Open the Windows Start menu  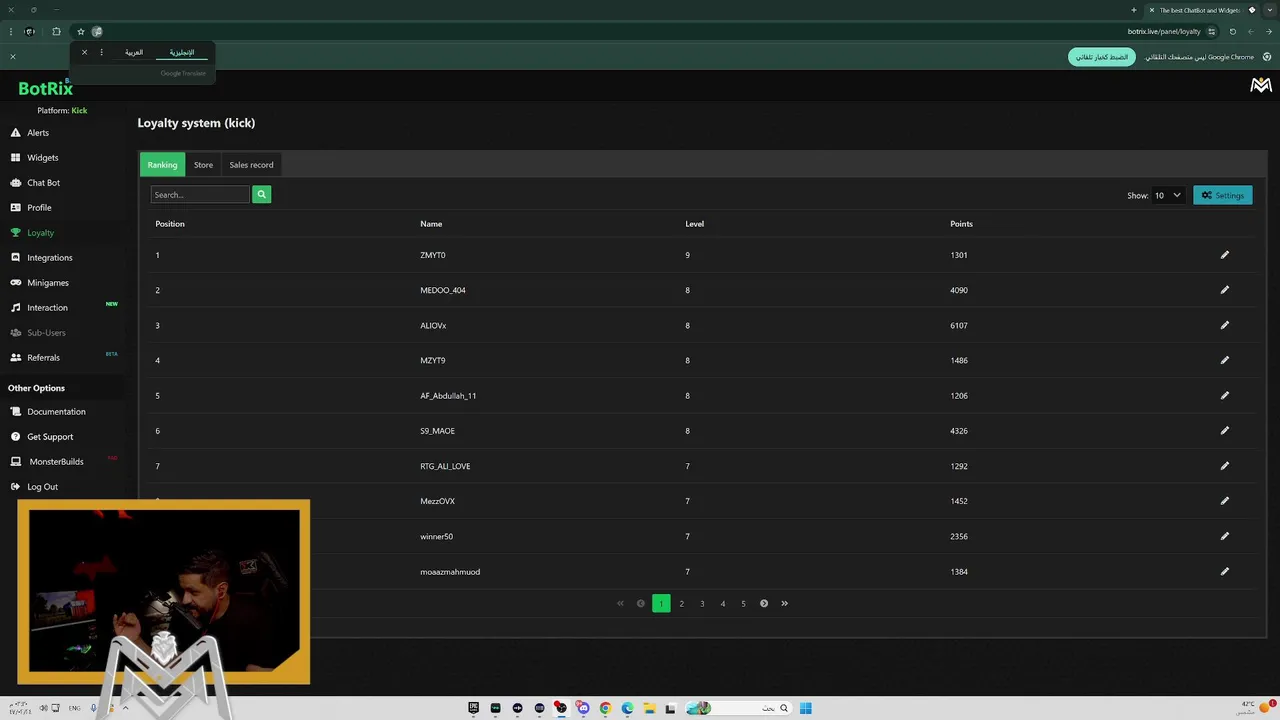805,708
